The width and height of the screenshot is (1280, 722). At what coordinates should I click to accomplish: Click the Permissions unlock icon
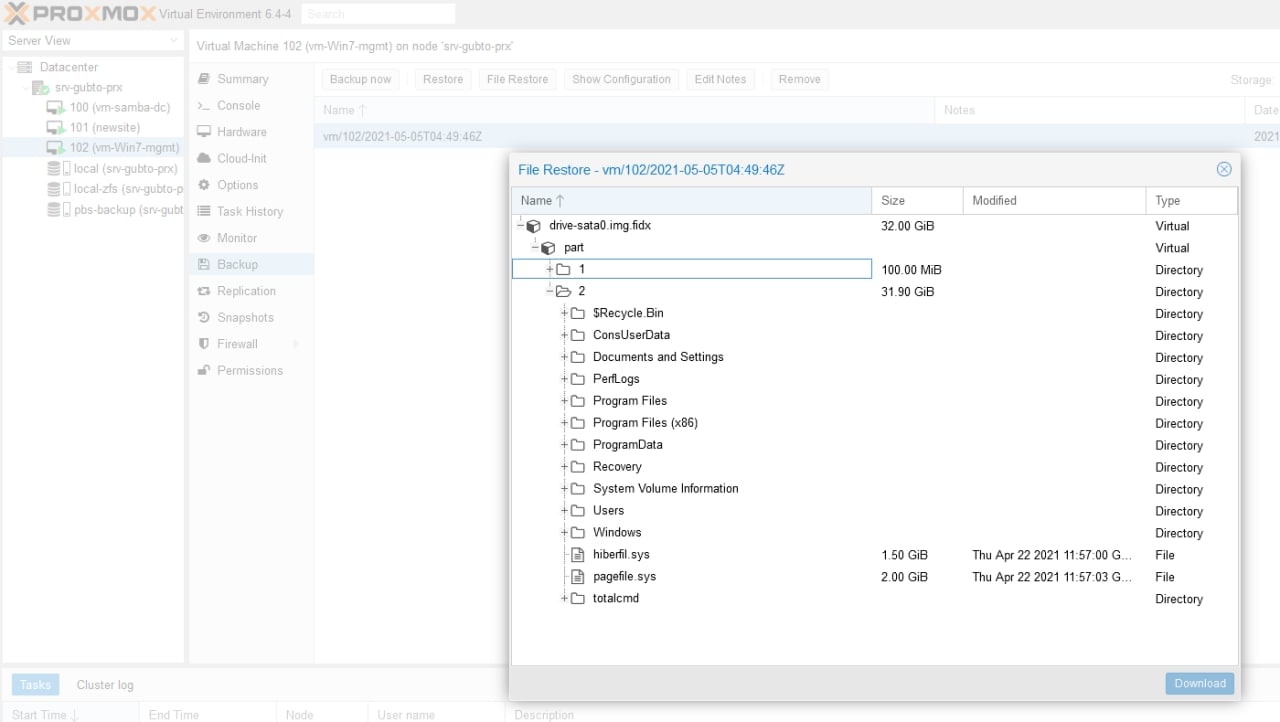tap(204, 370)
